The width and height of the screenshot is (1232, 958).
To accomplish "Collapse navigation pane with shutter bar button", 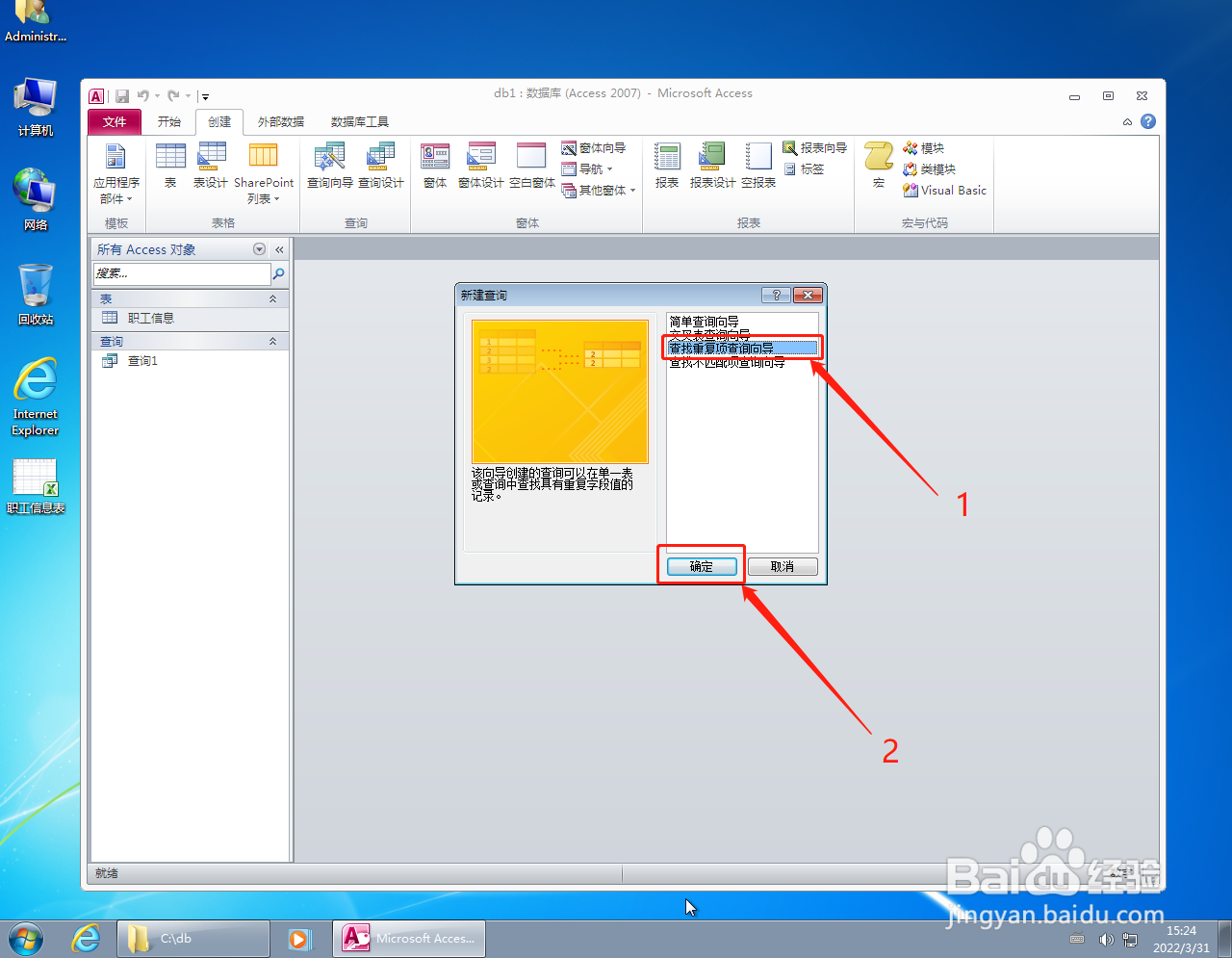I will [x=279, y=249].
